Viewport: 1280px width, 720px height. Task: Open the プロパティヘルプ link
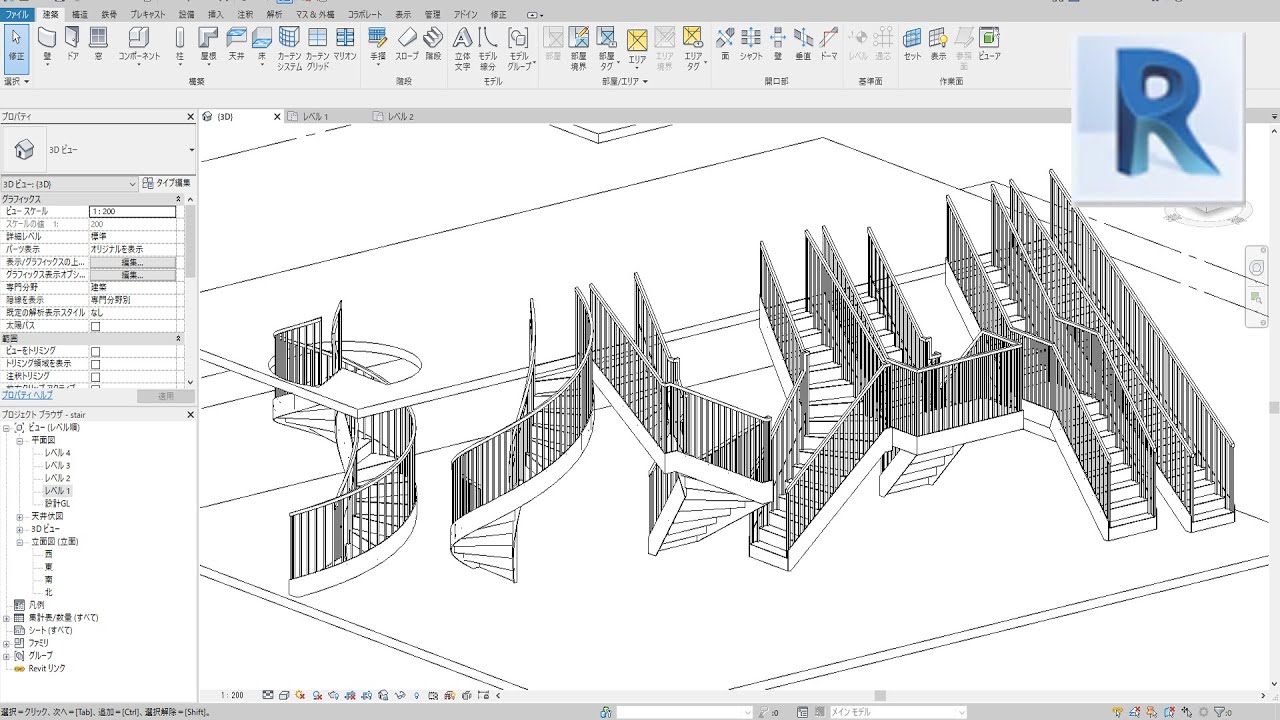click(28, 396)
